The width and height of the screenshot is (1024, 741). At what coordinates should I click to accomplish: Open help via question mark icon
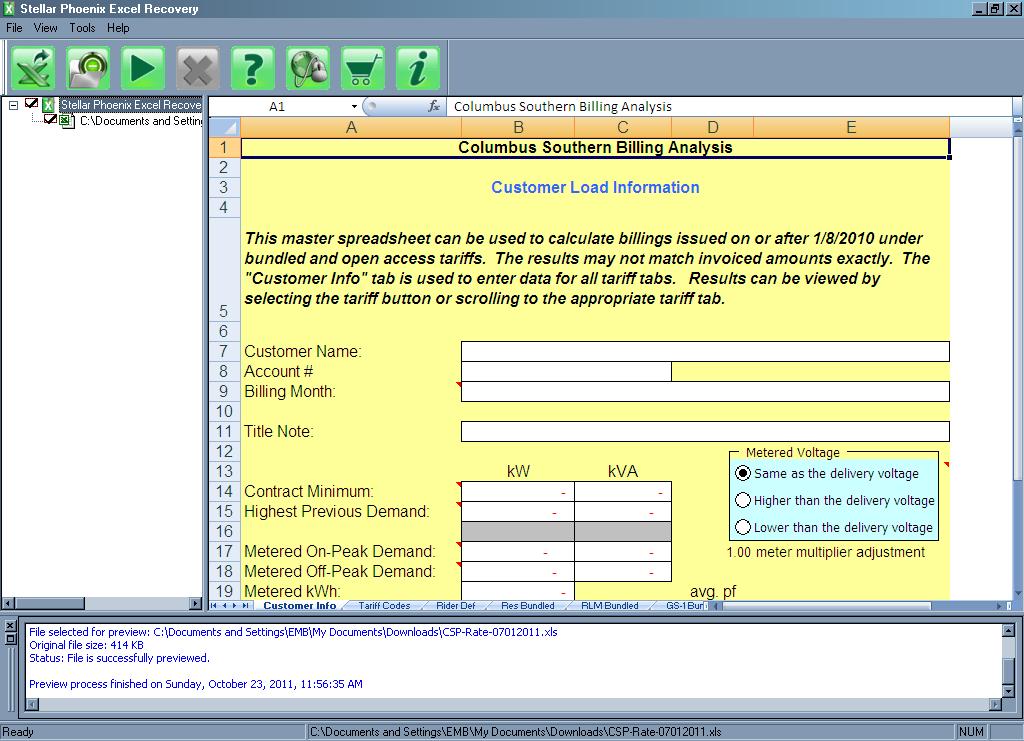point(253,68)
